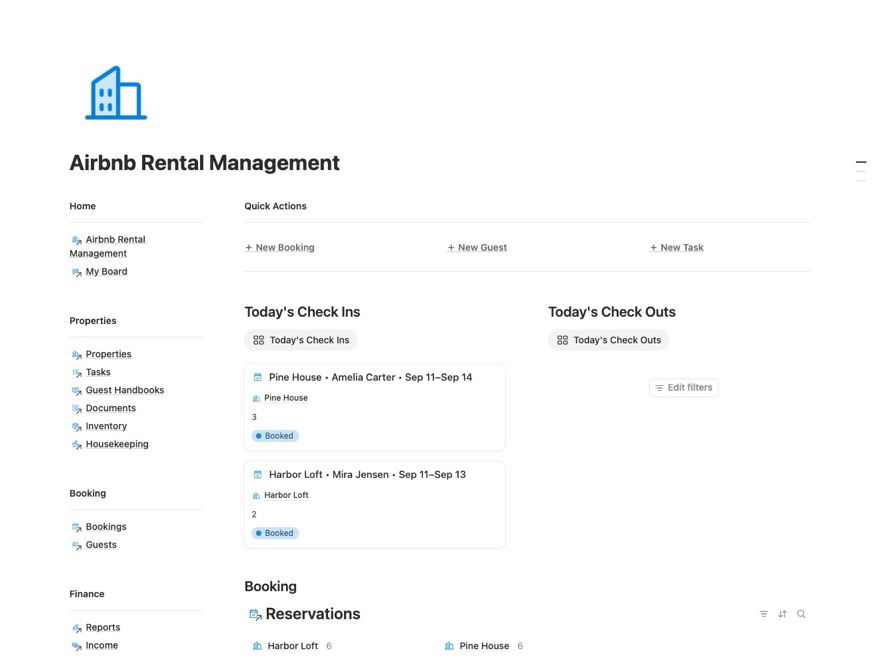
Task: Open the Bookings page link
Action: point(106,527)
